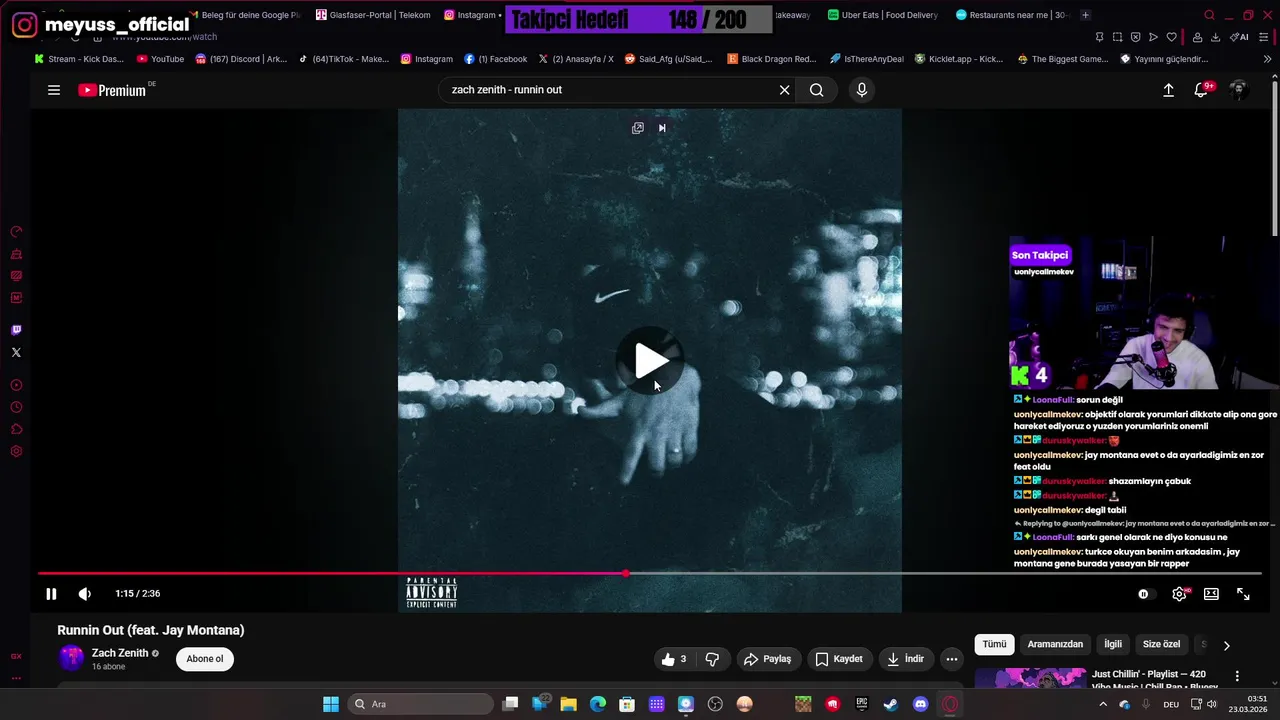Show hidden system tray icons chevron

(x=1103, y=704)
